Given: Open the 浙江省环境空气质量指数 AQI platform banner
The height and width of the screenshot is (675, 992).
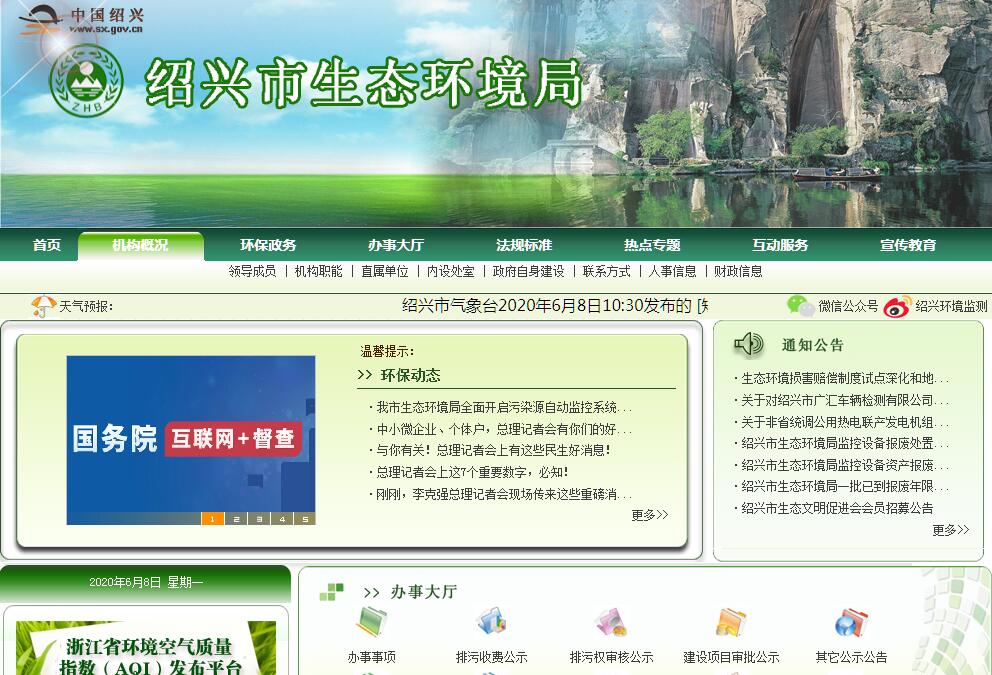Looking at the screenshot, I should pos(146,650).
